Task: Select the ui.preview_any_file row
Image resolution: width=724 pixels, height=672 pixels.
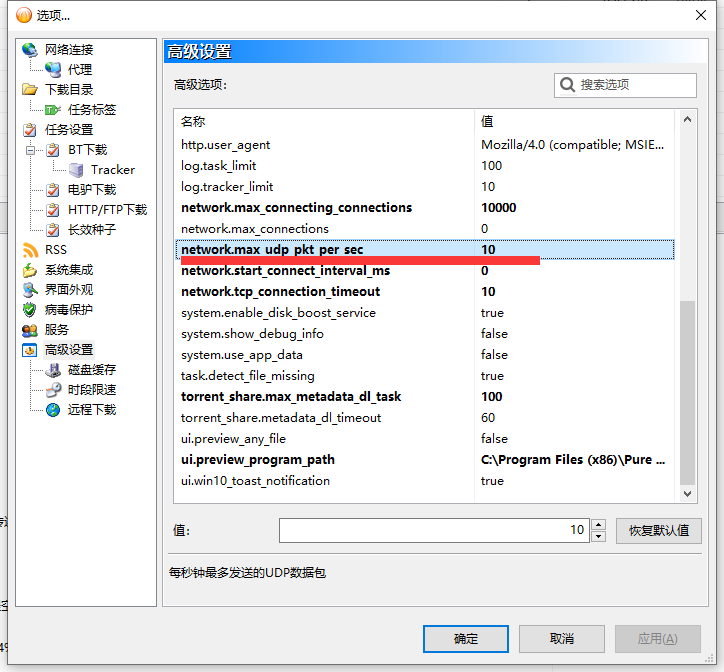Action: [424, 439]
